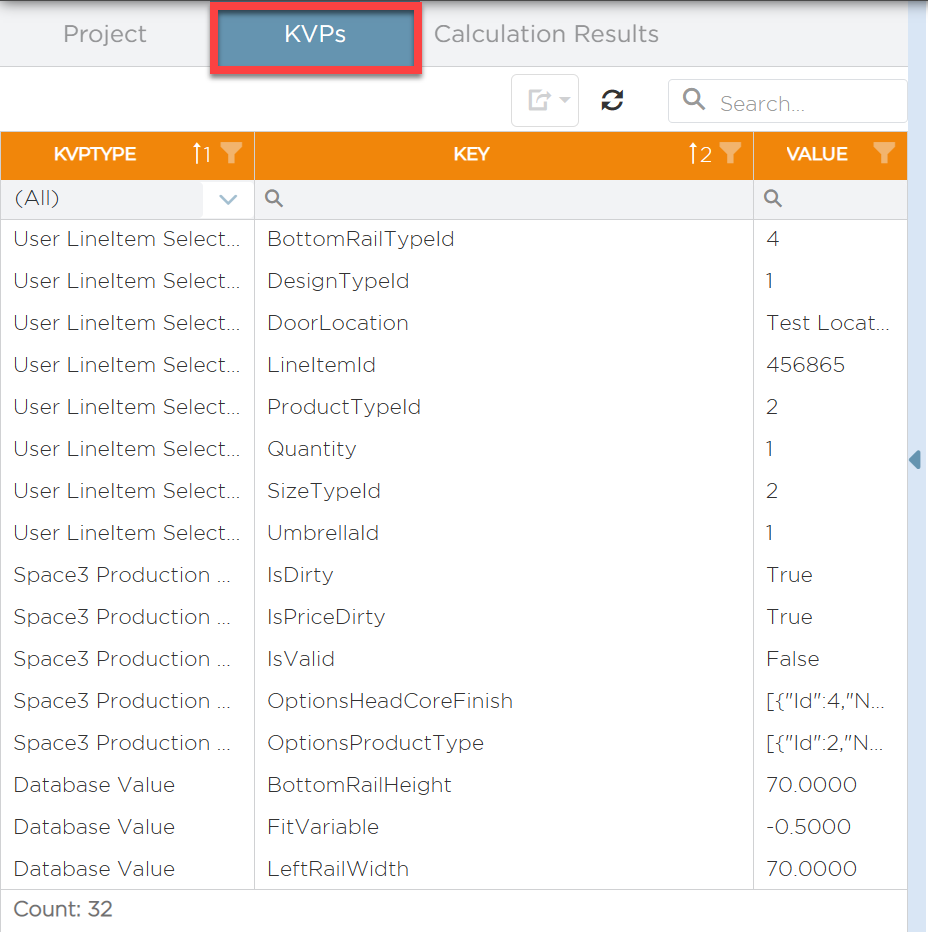Click the value 4 for BottomRailTypeId
This screenshot has width=928, height=932.
tap(773, 239)
